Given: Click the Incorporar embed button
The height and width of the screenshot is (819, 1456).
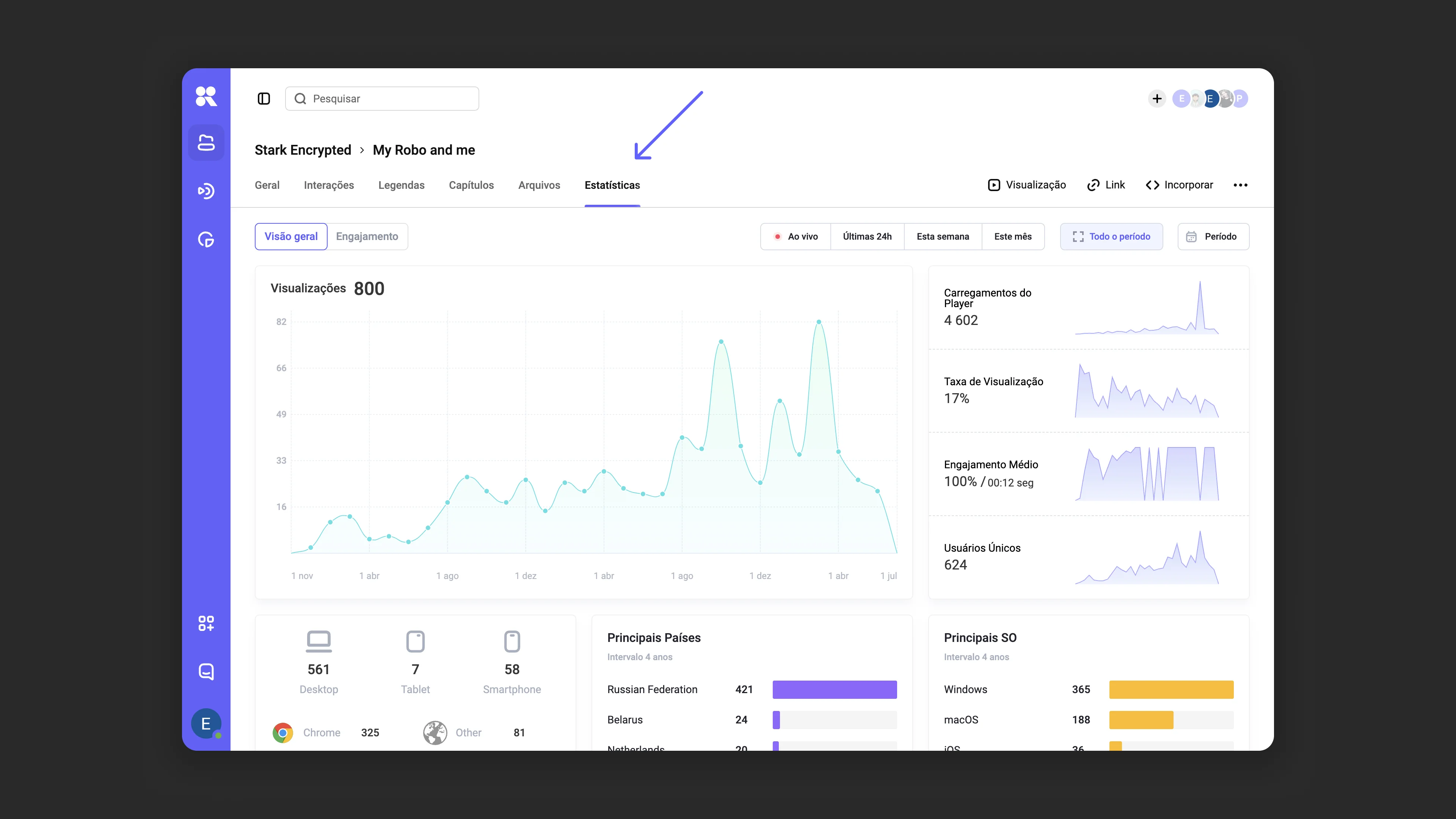Looking at the screenshot, I should pyautogui.click(x=1180, y=185).
